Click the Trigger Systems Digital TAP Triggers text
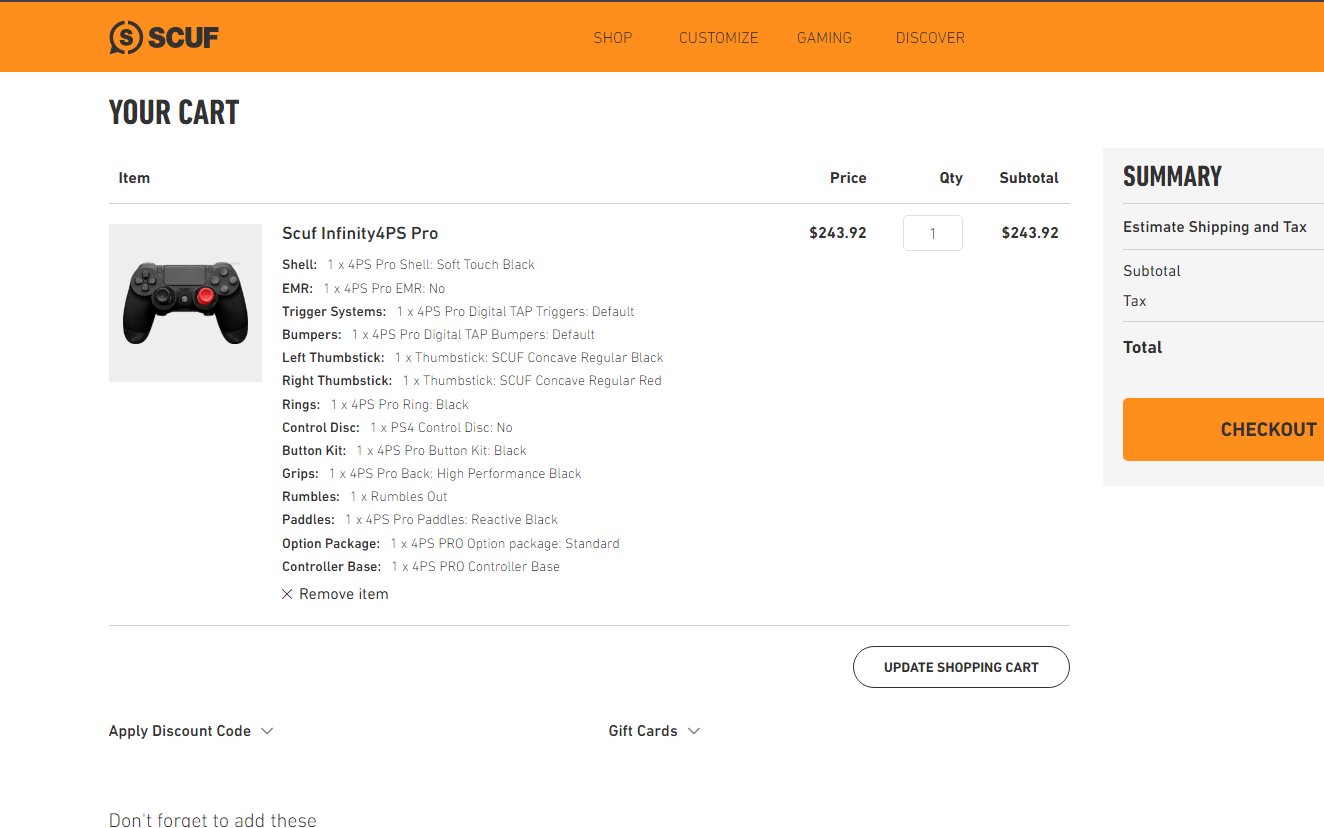This screenshot has width=1324, height=828. tap(515, 312)
